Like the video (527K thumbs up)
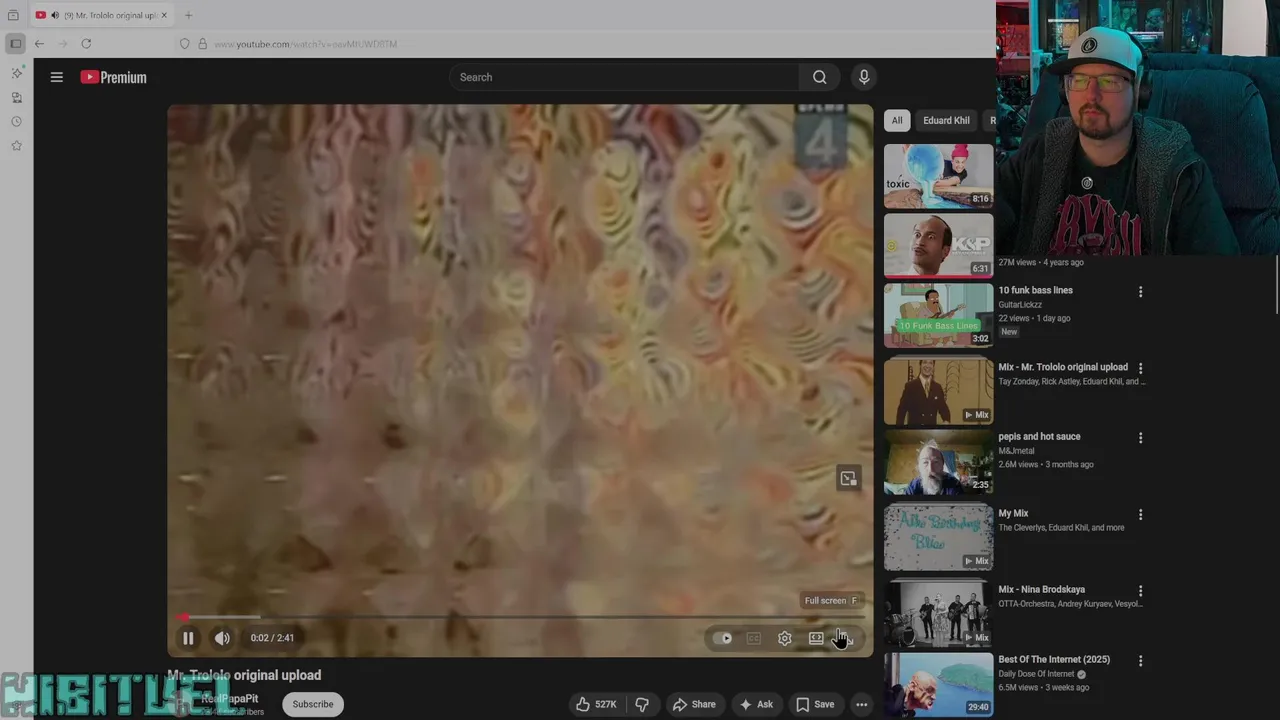Viewport: 1280px width, 720px height. click(595, 704)
